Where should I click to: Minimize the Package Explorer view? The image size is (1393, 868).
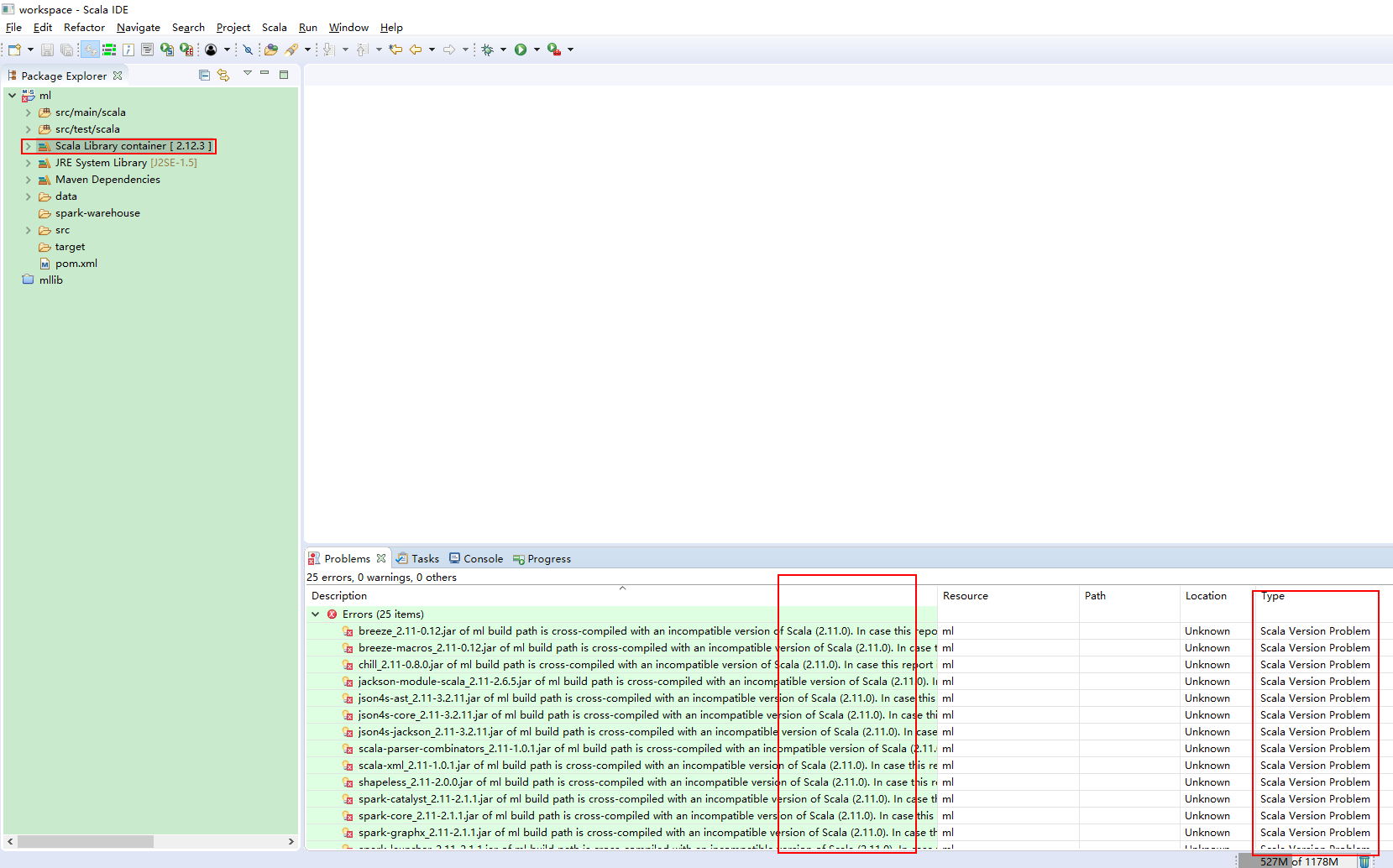[x=264, y=74]
